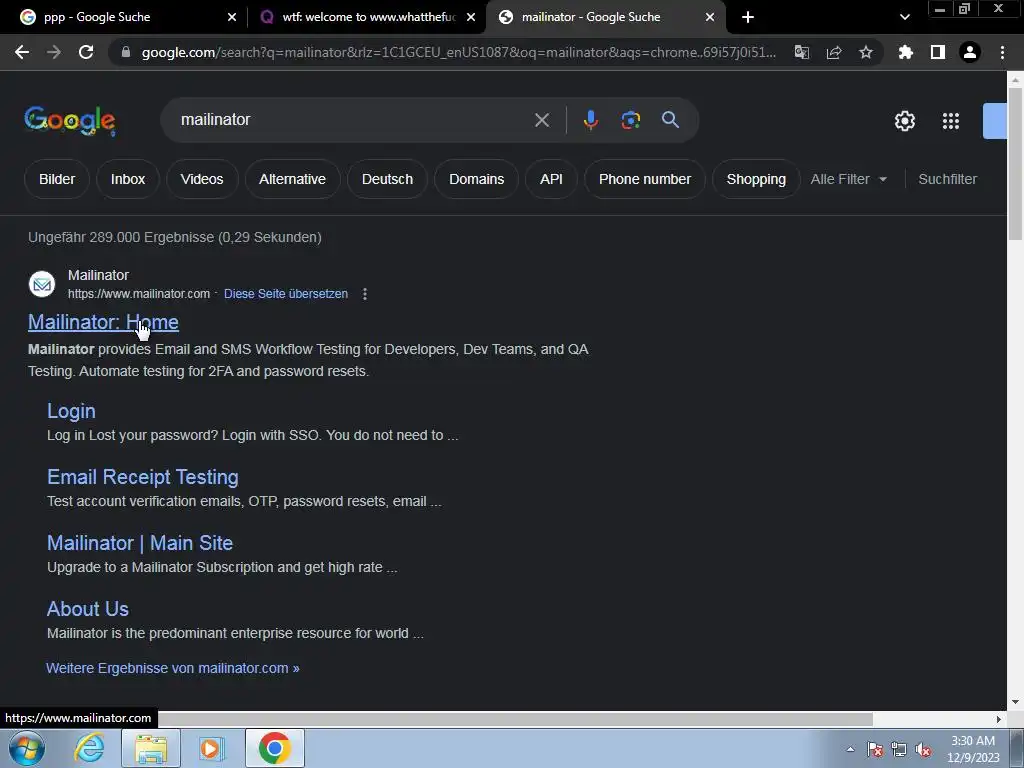Reload the page with the refresh icon
Viewport: 1024px width, 768px height.
pyautogui.click(x=86, y=52)
